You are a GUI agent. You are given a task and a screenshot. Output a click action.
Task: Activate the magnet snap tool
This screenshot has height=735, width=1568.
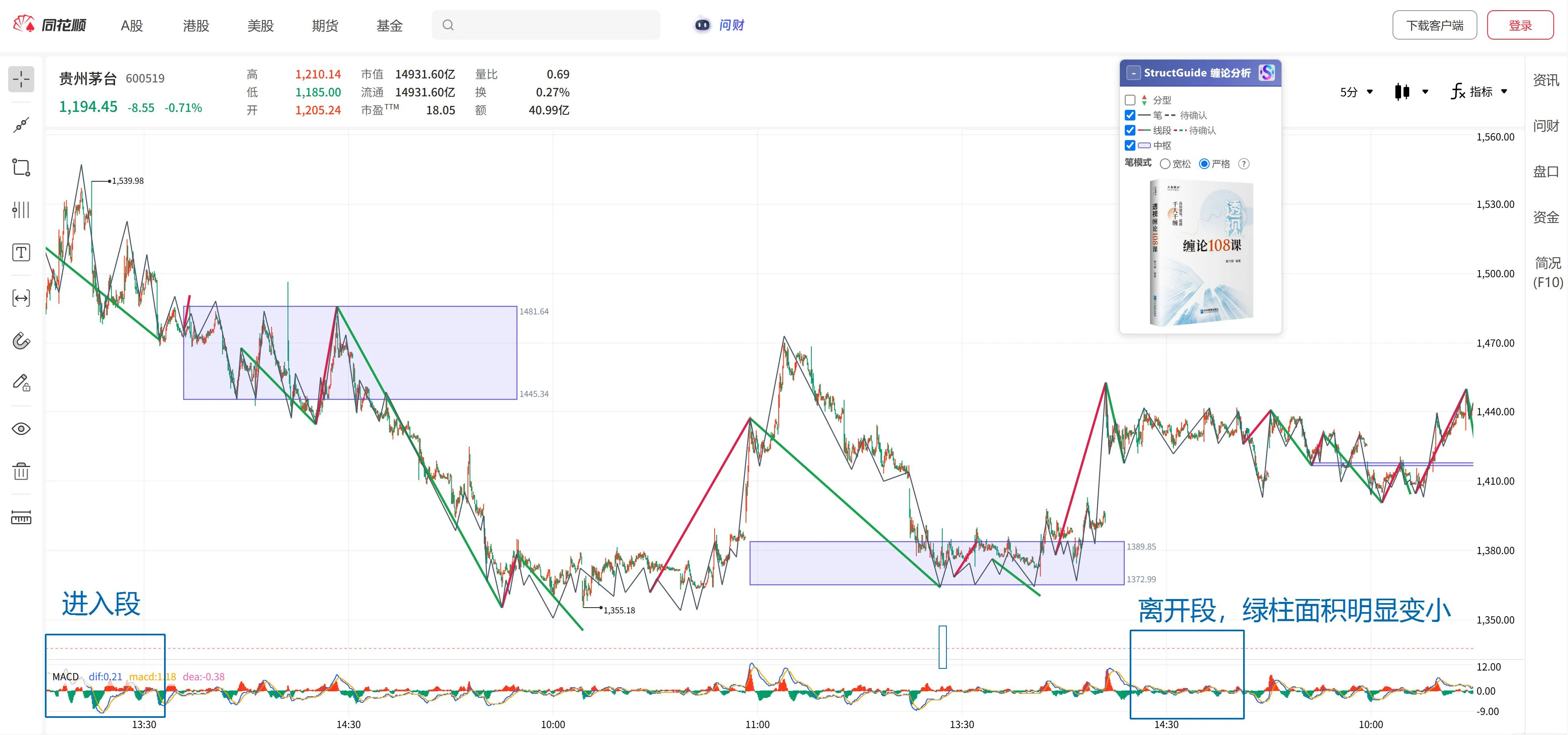[x=21, y=341]
